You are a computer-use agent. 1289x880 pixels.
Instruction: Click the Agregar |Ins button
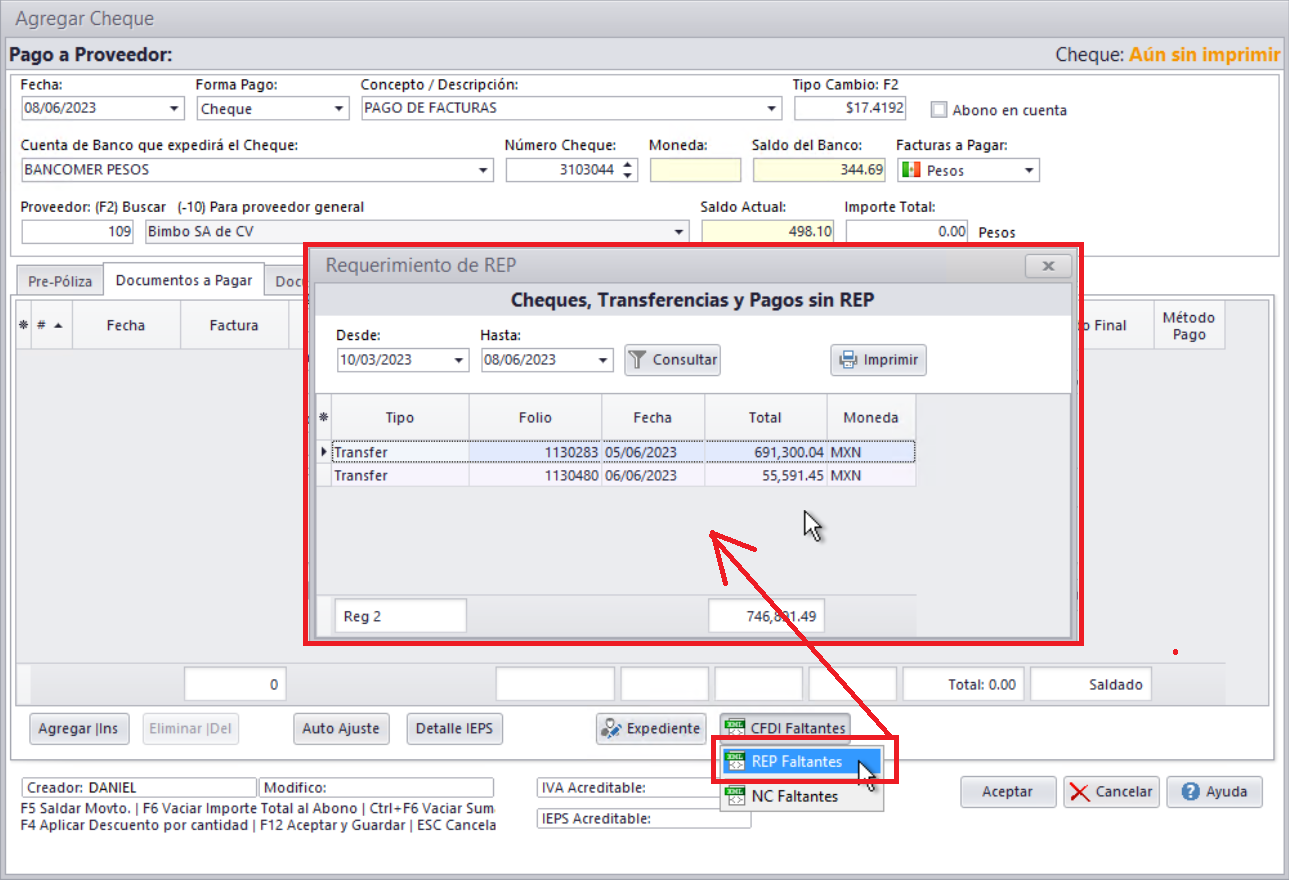pyautogui.click(x=79, y=729)
